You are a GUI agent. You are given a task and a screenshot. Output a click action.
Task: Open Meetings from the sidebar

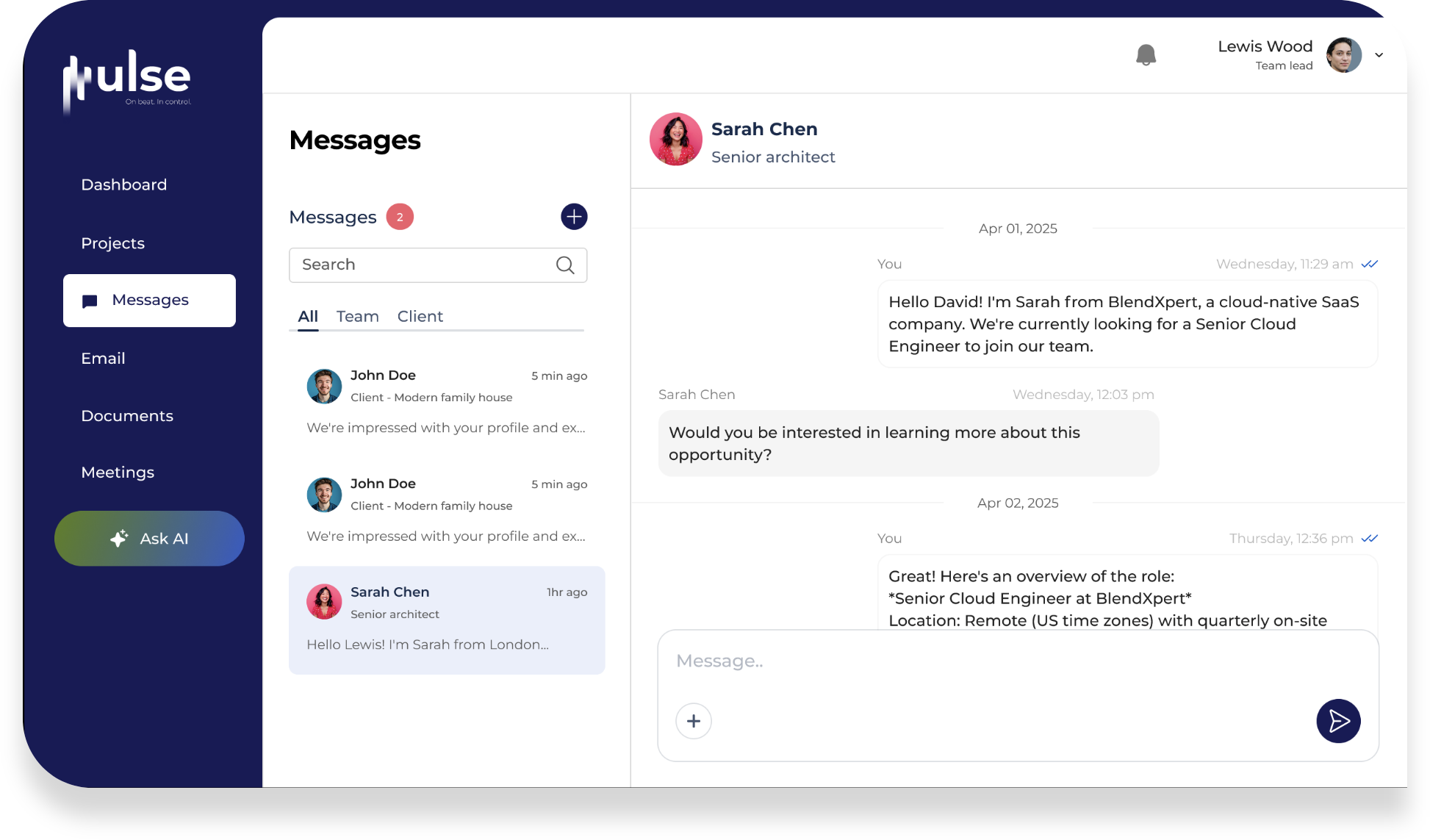point(118,473)
